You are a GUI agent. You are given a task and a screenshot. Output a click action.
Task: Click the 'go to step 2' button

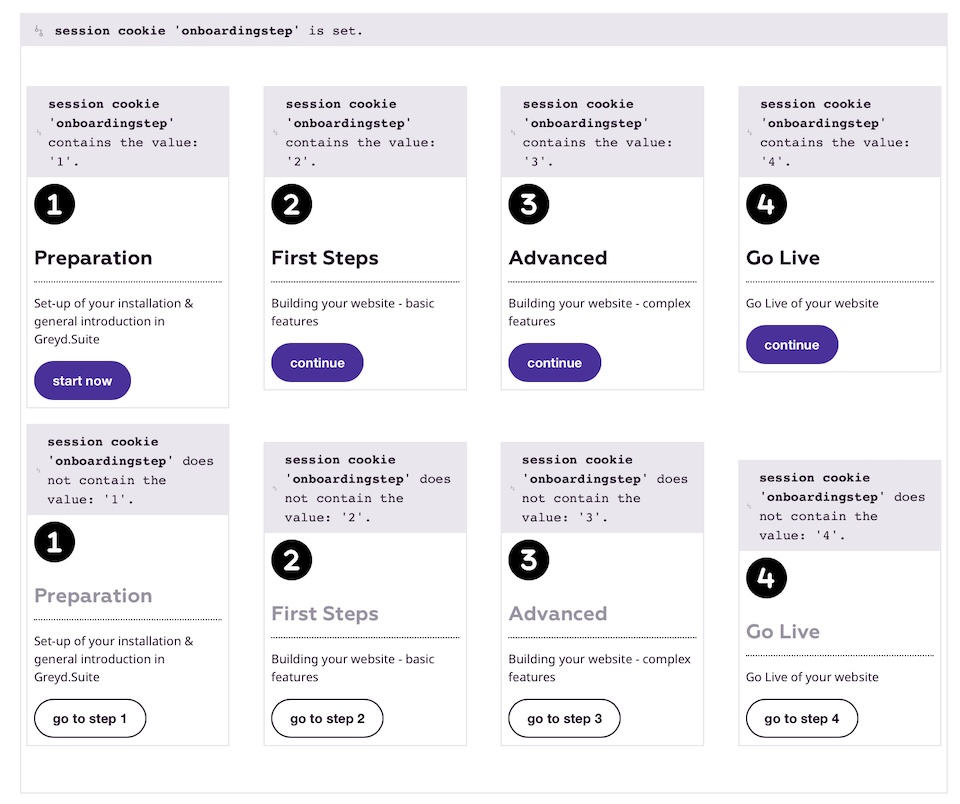click(x=327, y=718)
